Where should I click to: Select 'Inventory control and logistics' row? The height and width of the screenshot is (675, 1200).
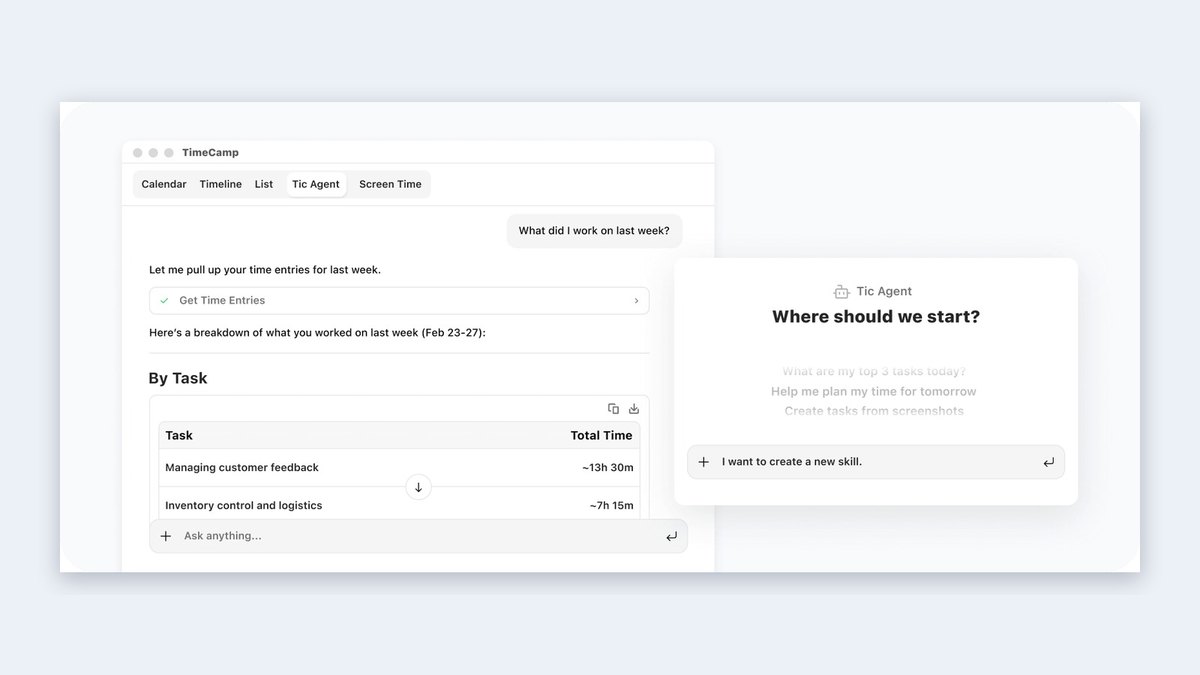coord(399,505)
